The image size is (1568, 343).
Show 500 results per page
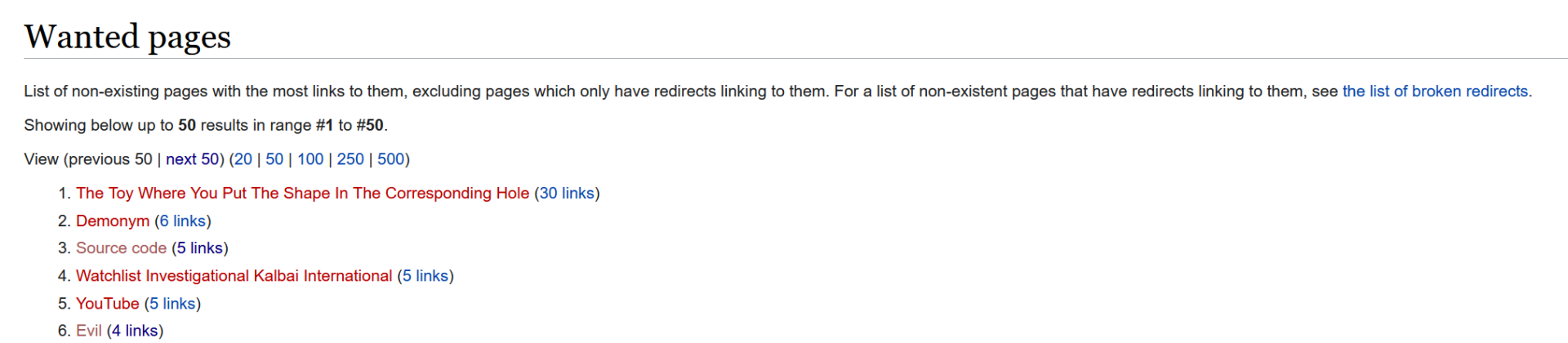point(390,159)
